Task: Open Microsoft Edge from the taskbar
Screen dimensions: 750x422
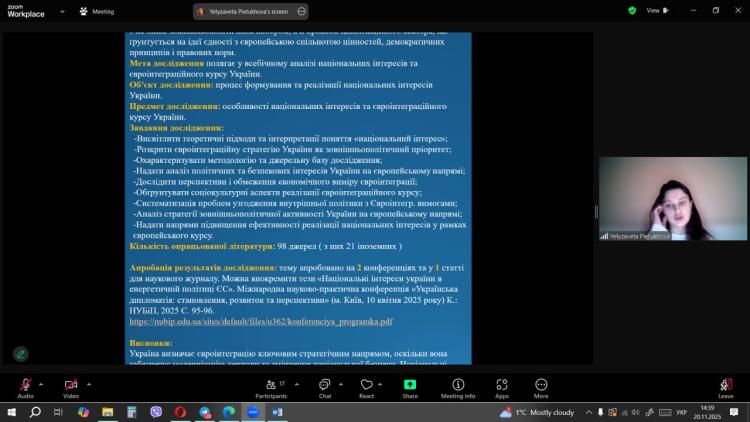Action: coord(229,412)
